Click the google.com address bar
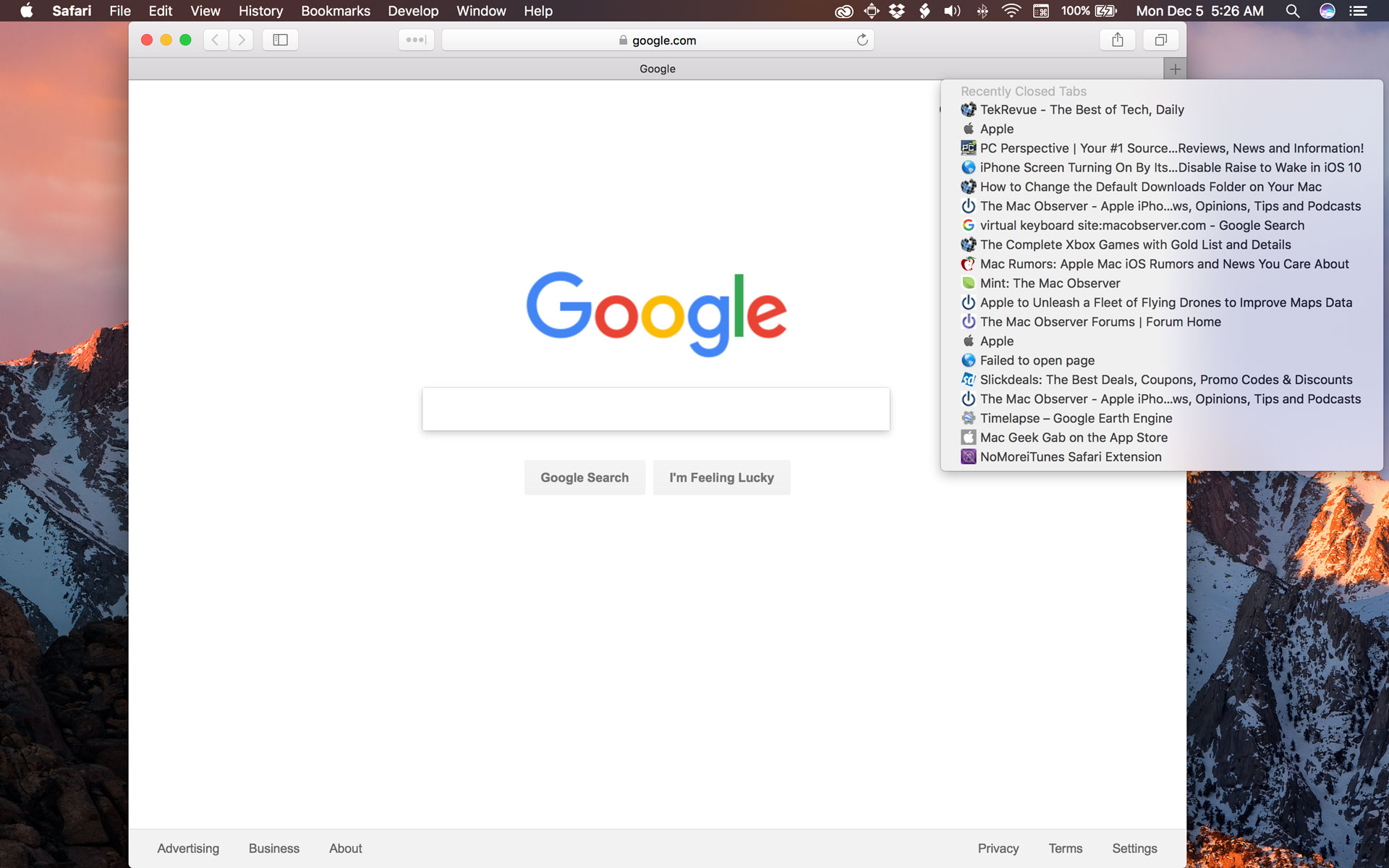 658,40
